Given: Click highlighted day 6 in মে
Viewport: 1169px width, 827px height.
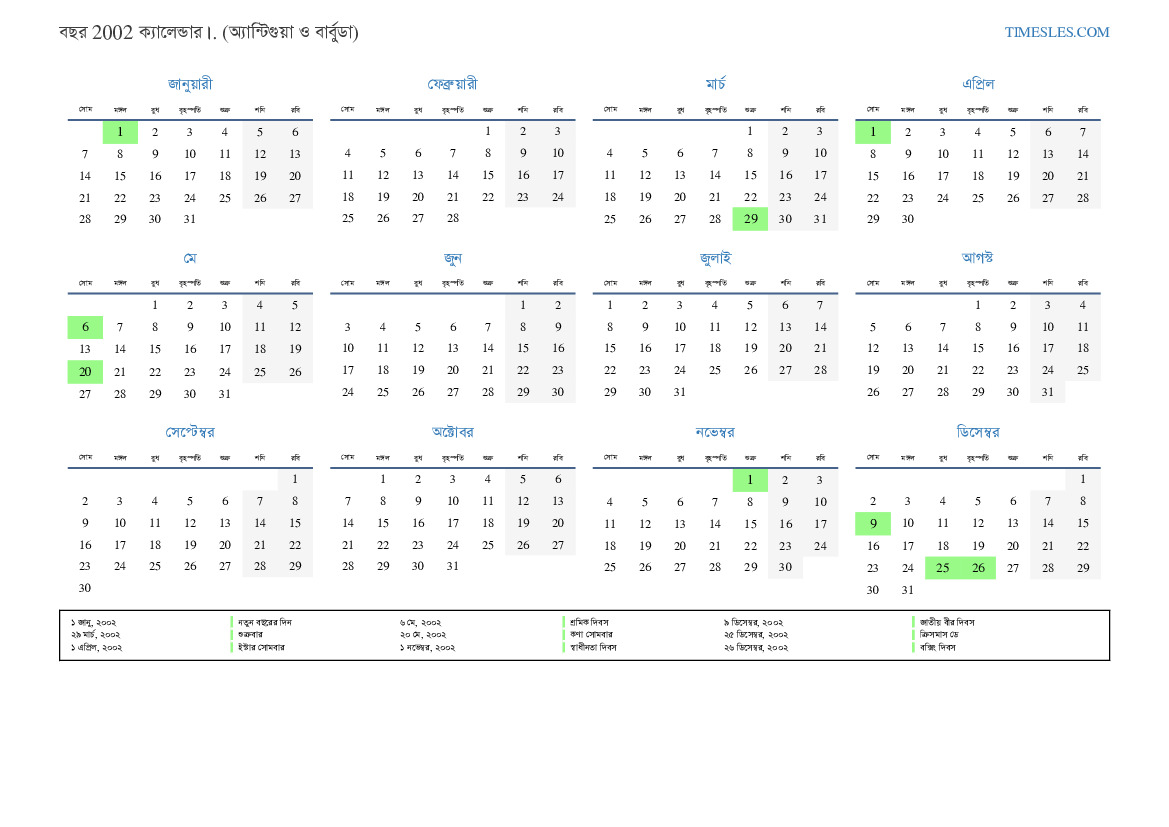Looking at the screenshot, I should tap(85, 327).
